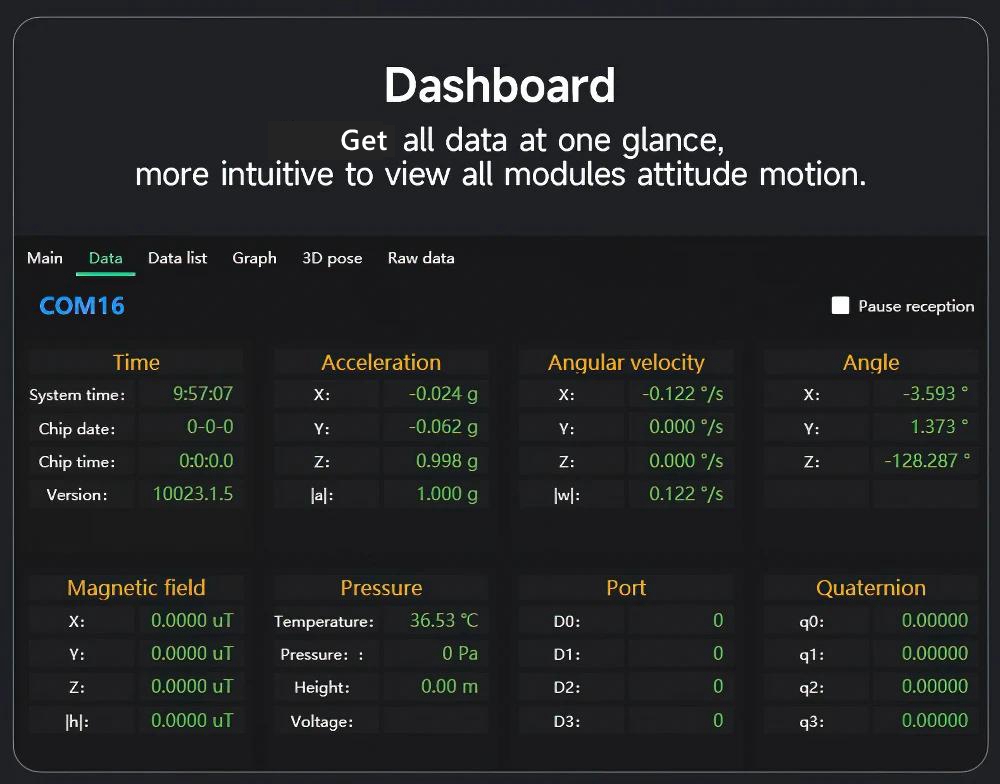Screen dimensions: 1000x784
Task: Select Angular velocity X value field
Action: [x=681, y=394]
